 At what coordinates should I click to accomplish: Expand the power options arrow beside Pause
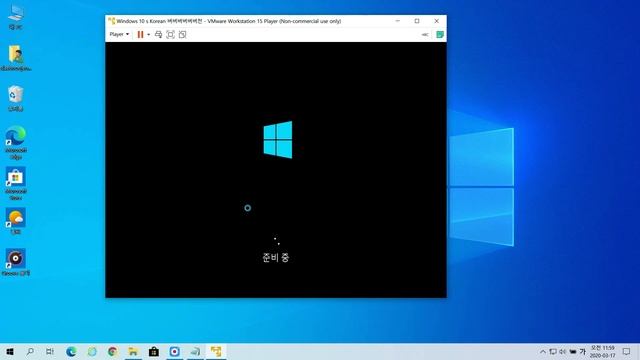149,35
